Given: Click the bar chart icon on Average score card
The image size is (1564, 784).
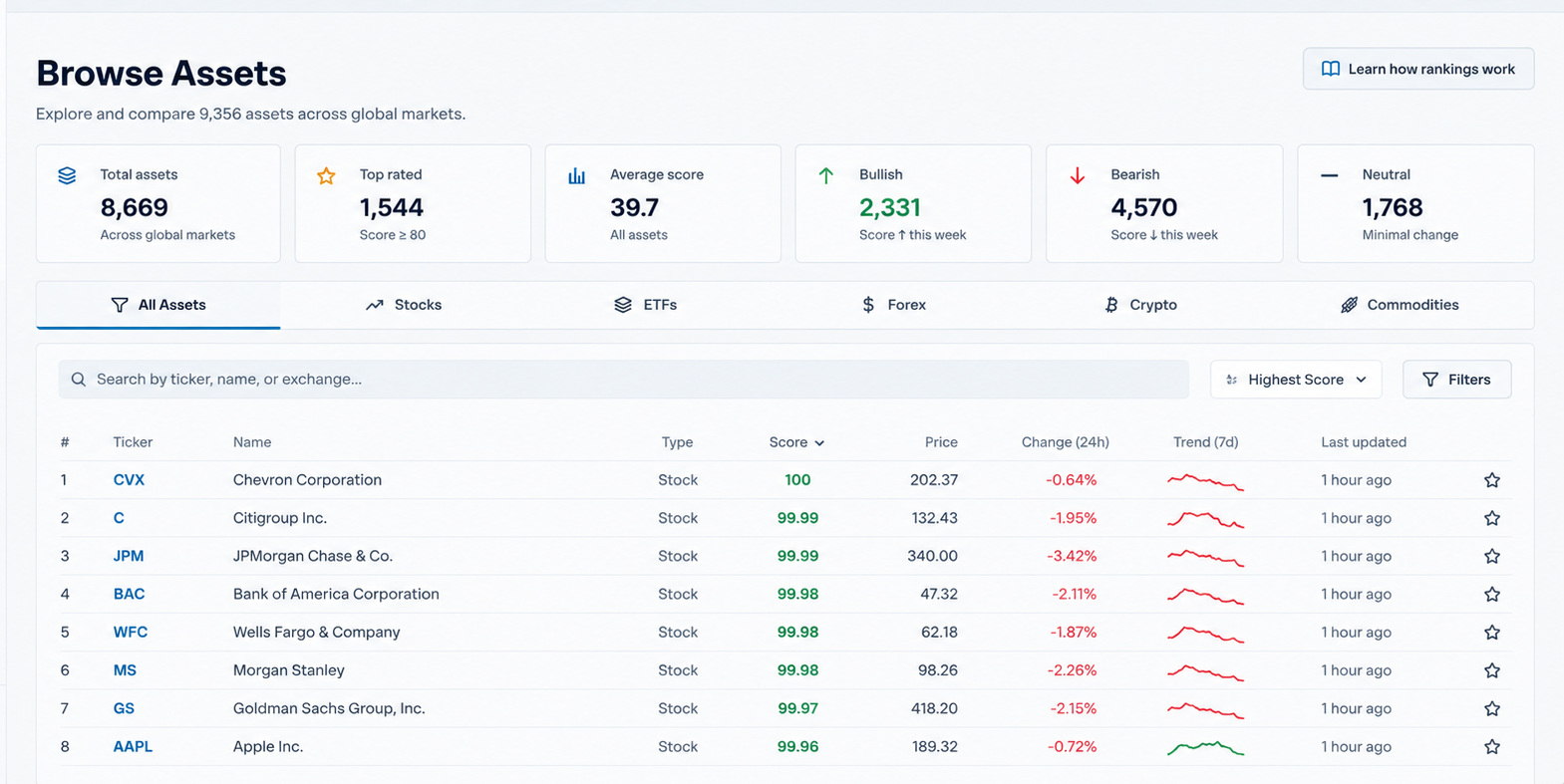Looking at the screenshot, I should point(576,175).
